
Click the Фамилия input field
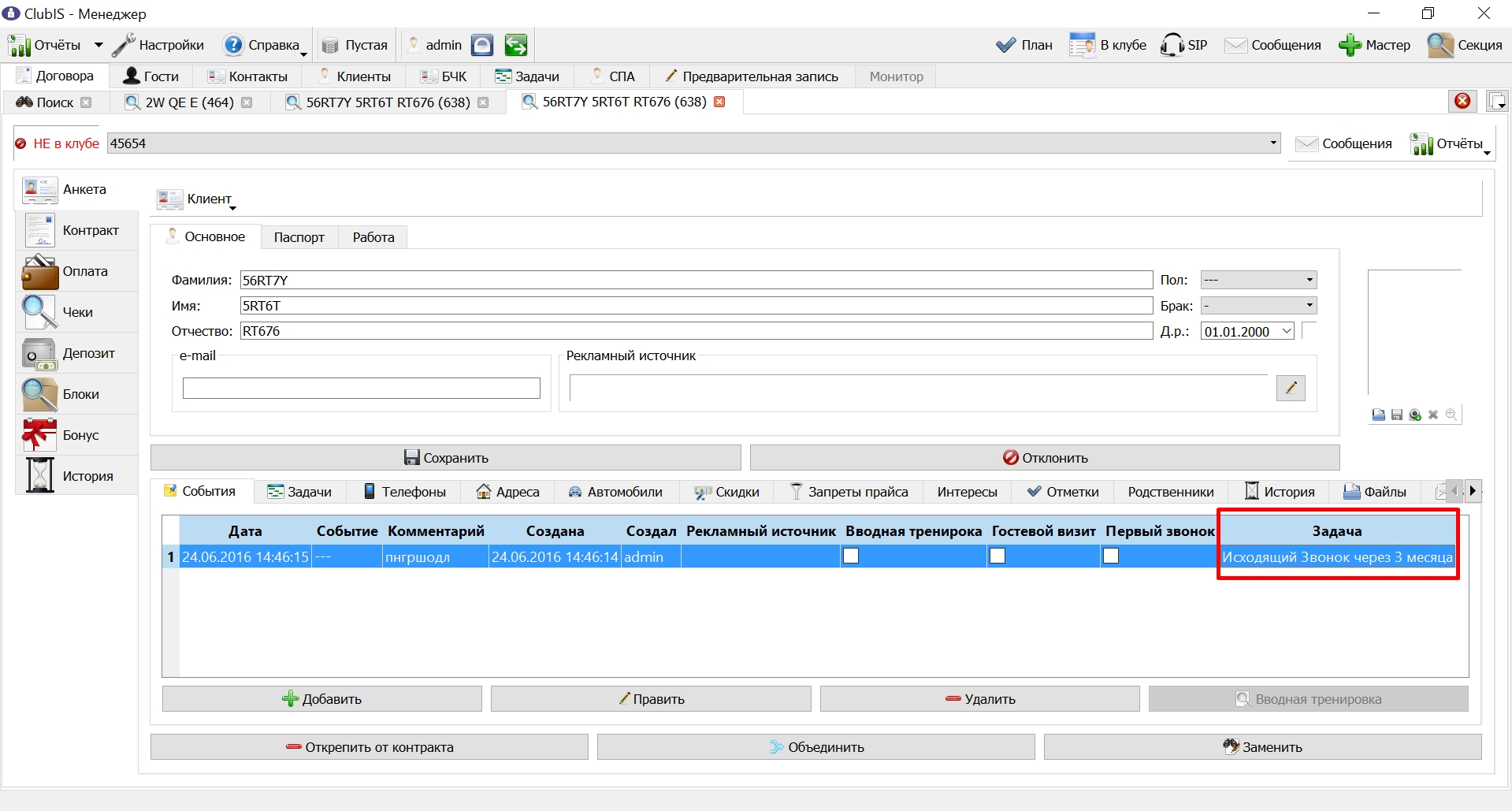tap(697, 280)
